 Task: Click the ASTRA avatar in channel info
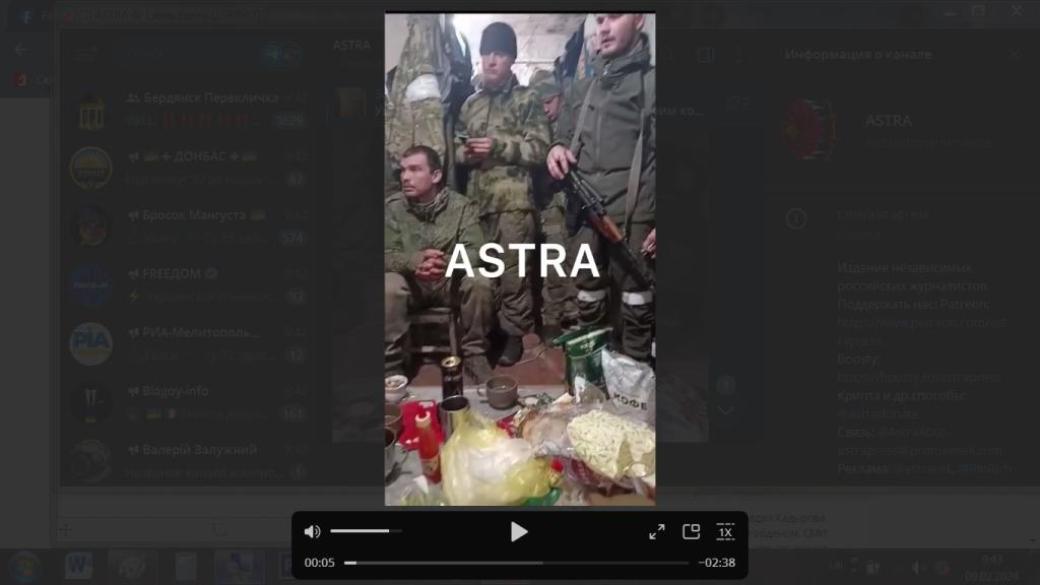[x=810, y=129]
